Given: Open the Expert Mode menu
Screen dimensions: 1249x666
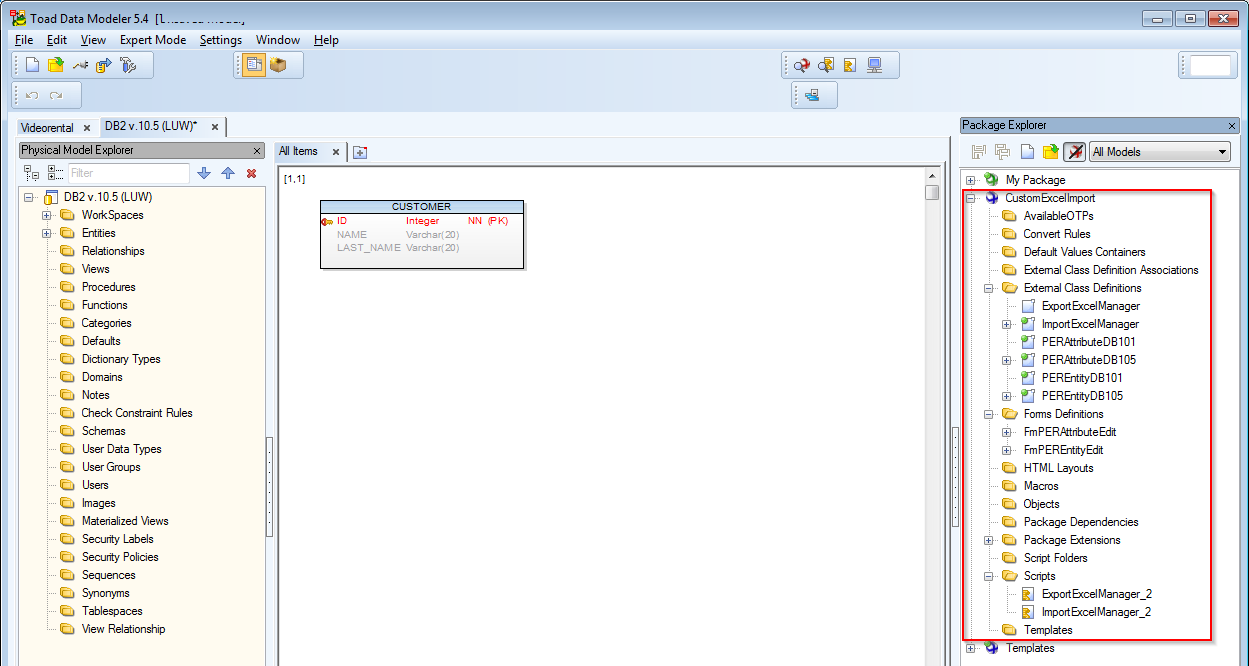Looking at the screenshot, I should click(x=152, y=40).
